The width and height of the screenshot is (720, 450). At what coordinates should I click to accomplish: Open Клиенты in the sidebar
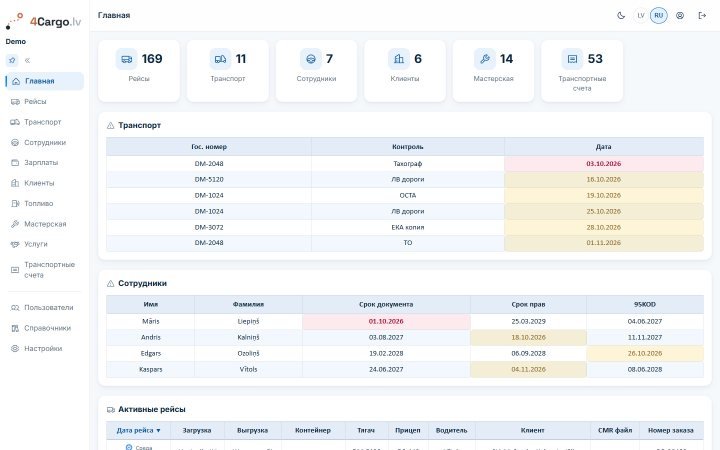[x=45, y=183]
